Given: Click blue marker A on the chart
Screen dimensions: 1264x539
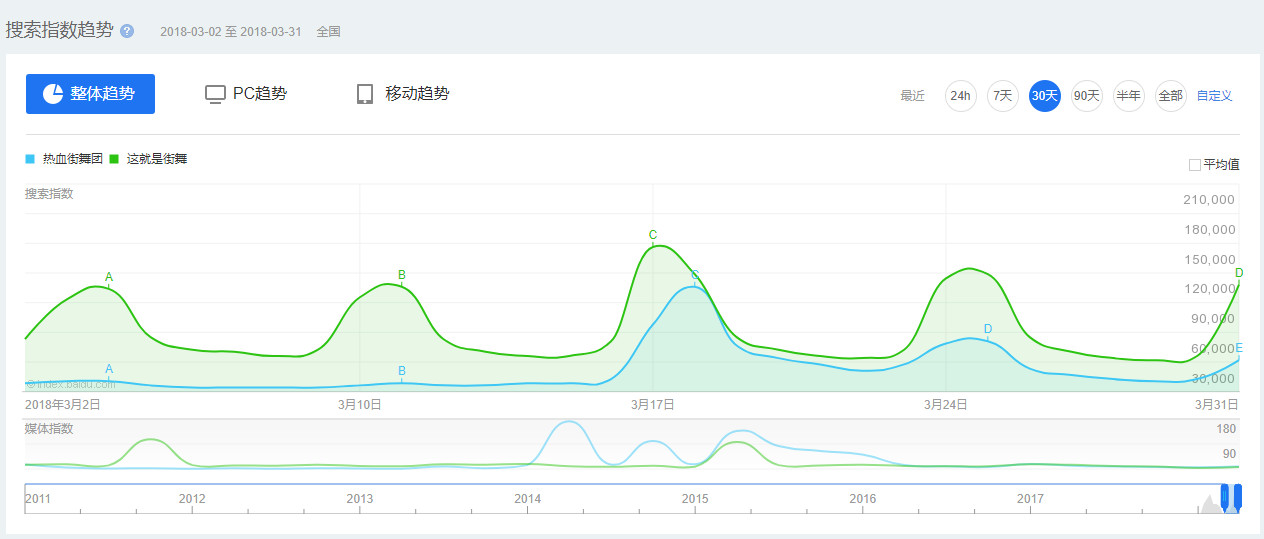Looking at the screenshot, I should [109, 369].
